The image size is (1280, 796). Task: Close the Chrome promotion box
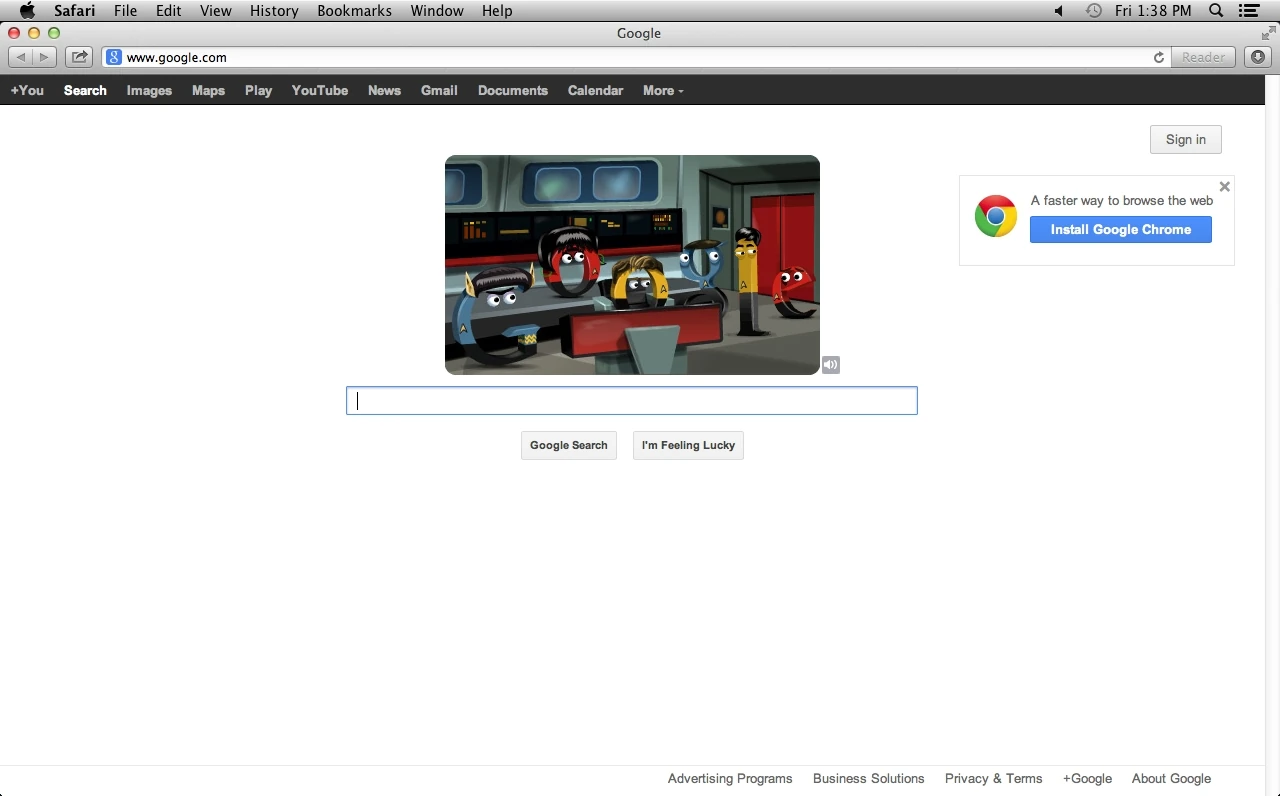pos(1224,187)
